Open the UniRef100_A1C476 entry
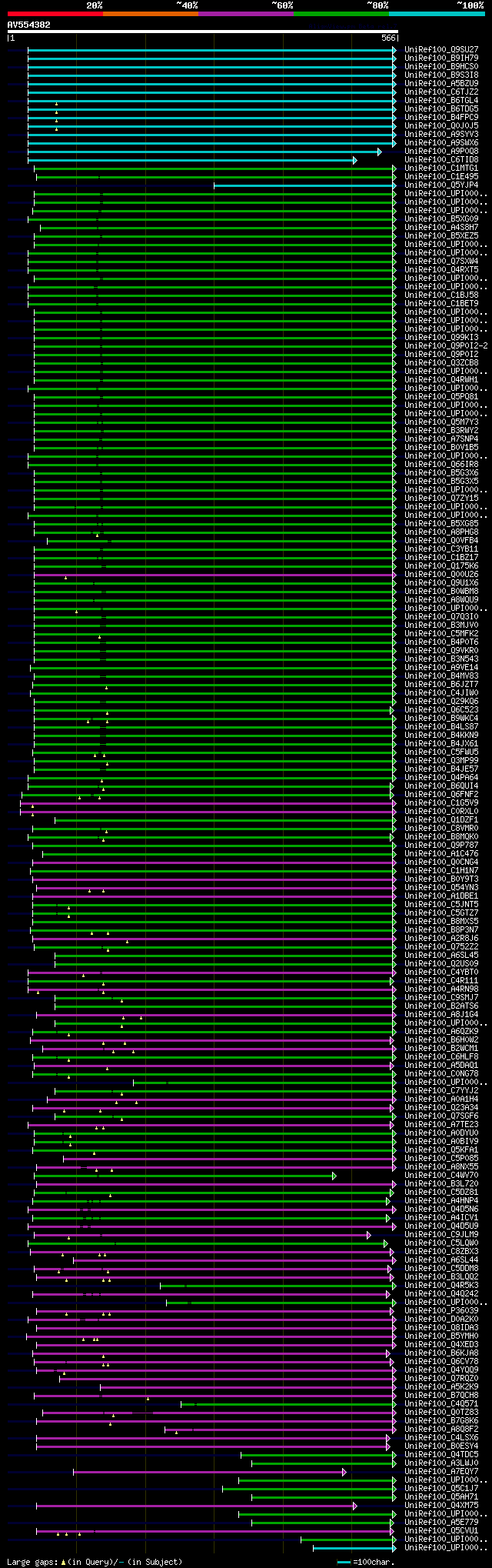The height and width of the screenshot is (1568, 492). pos(441,853)
